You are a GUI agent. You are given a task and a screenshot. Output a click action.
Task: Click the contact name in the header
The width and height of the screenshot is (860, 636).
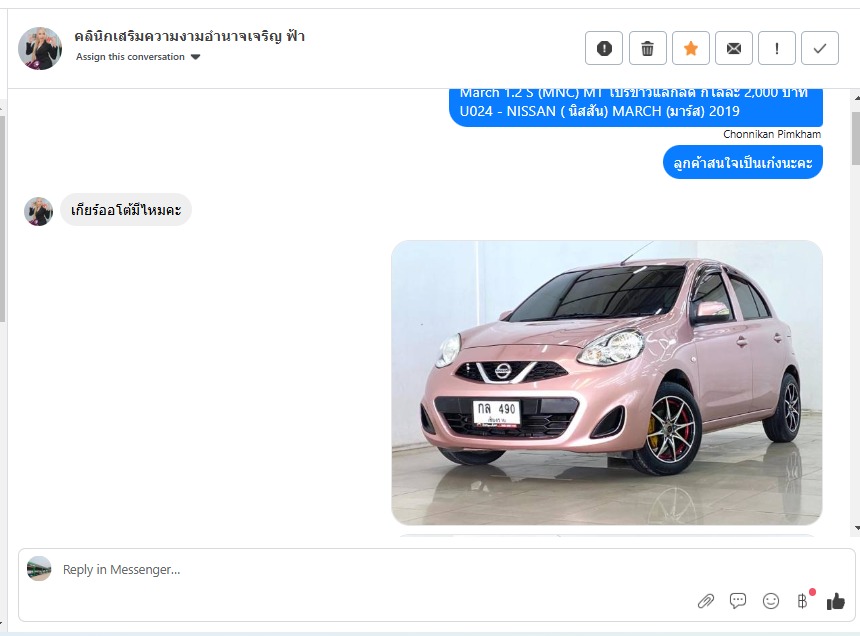pos(190,36)
